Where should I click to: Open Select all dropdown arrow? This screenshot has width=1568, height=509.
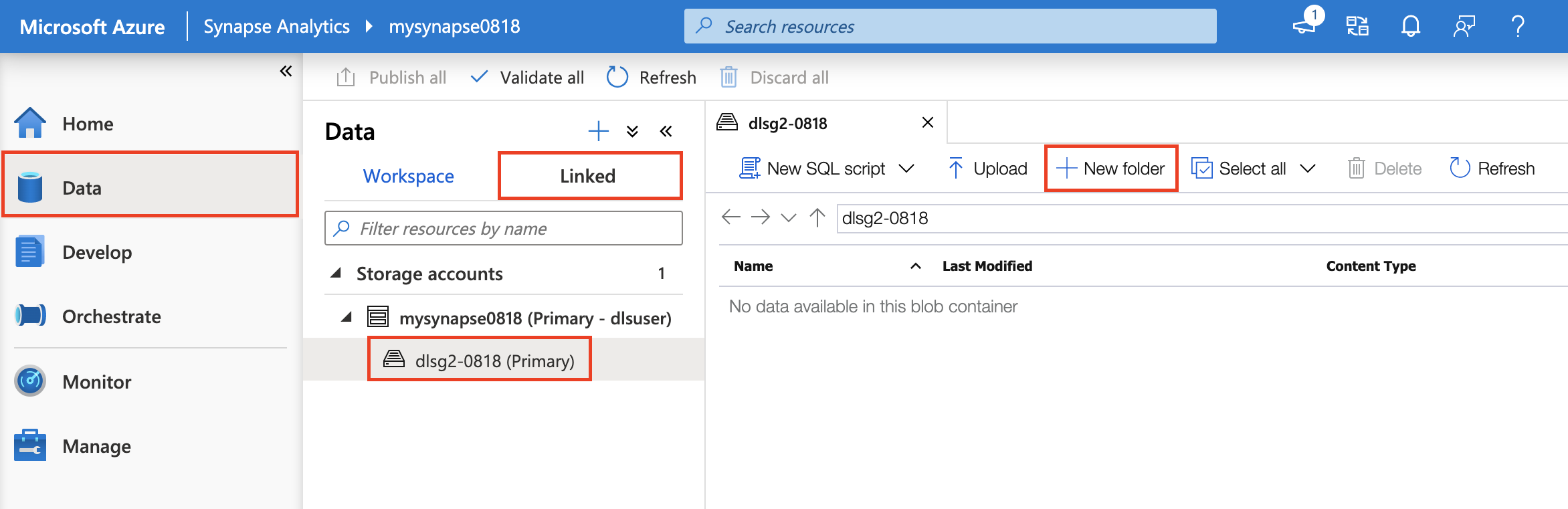point(1308,169)
